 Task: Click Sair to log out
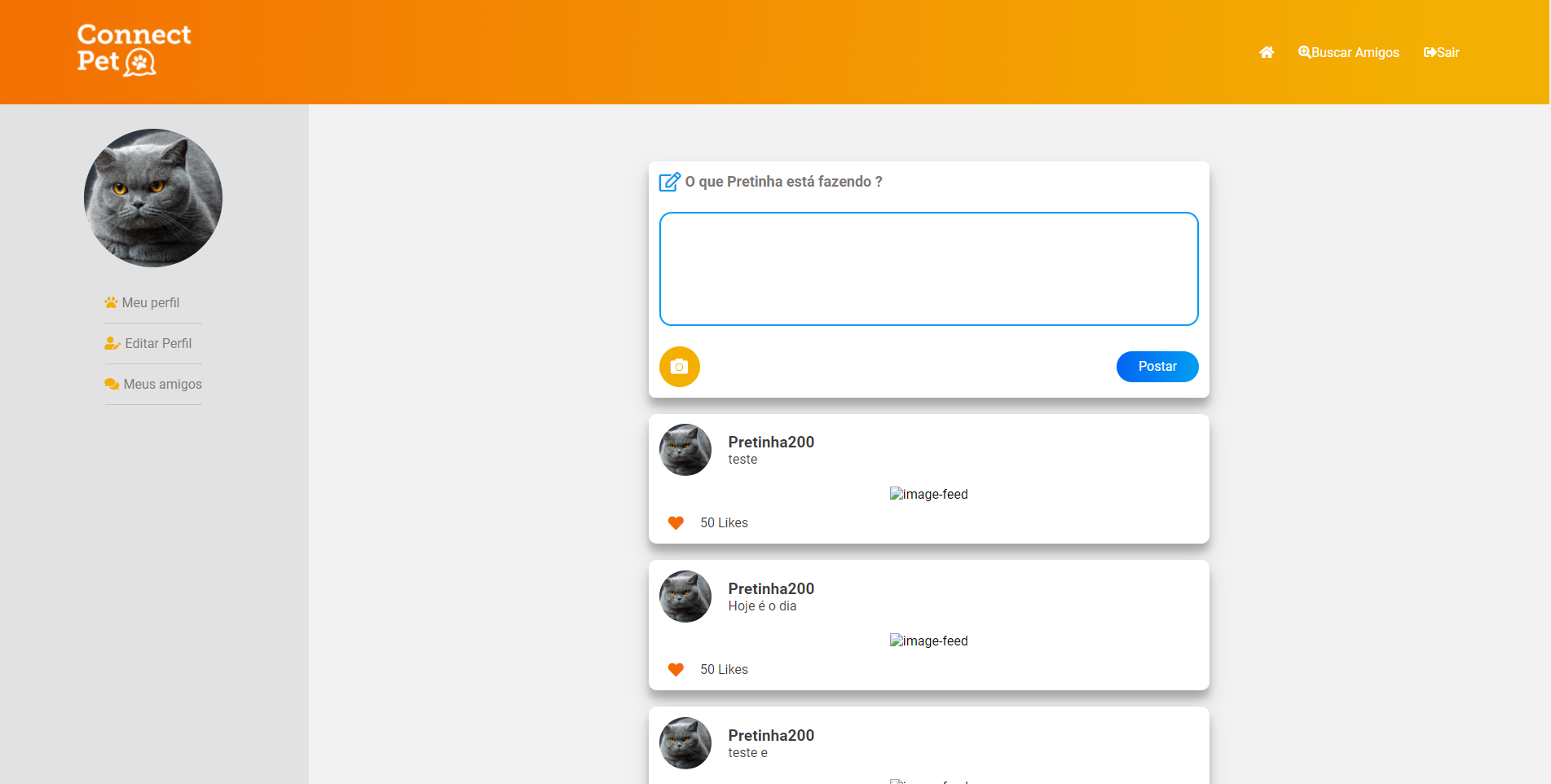pyautogui.click(x=1447, y=51)
